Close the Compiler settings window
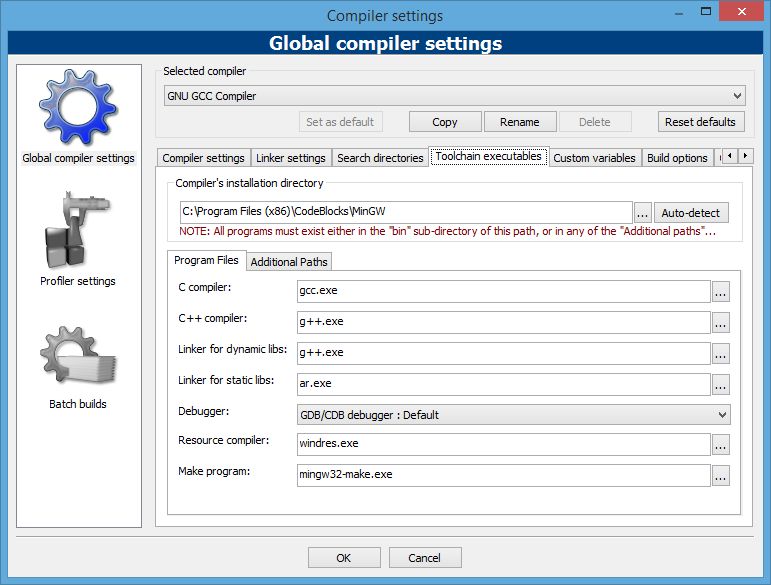Image resolution: width=771 pixels, height=585 pixels. coord(741,11)
